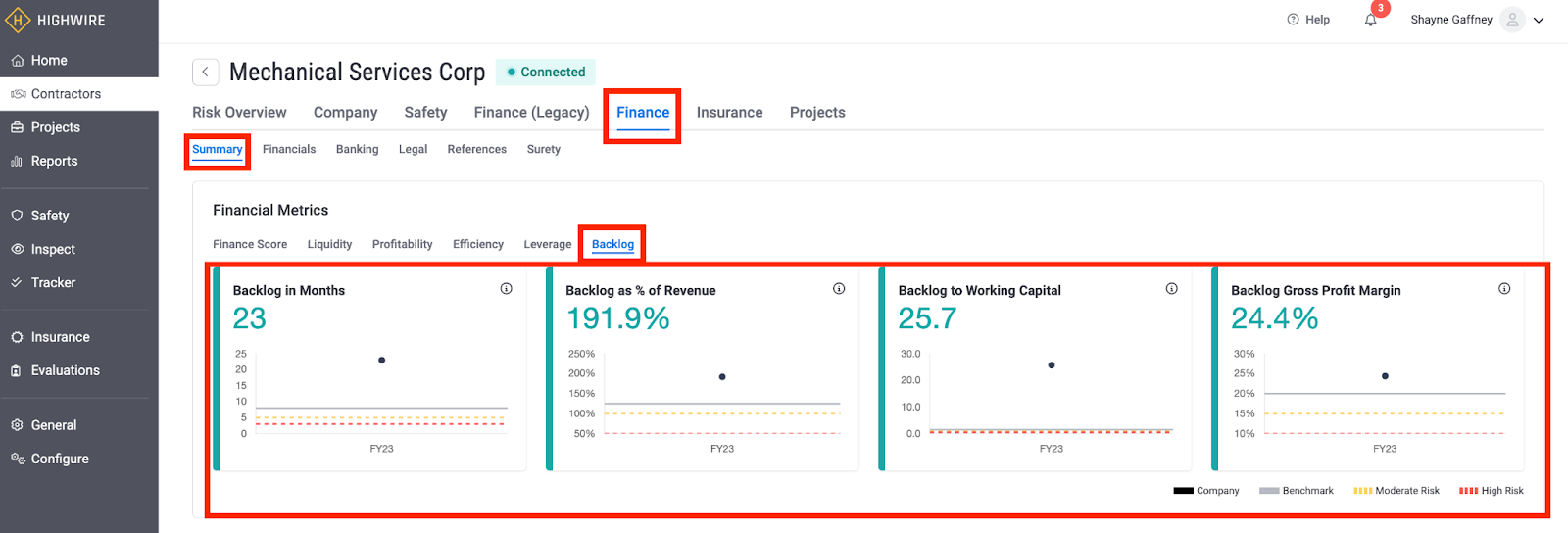Switch to the Profitability metrics tab
The image size is (1568, 533).
(402, 245)
